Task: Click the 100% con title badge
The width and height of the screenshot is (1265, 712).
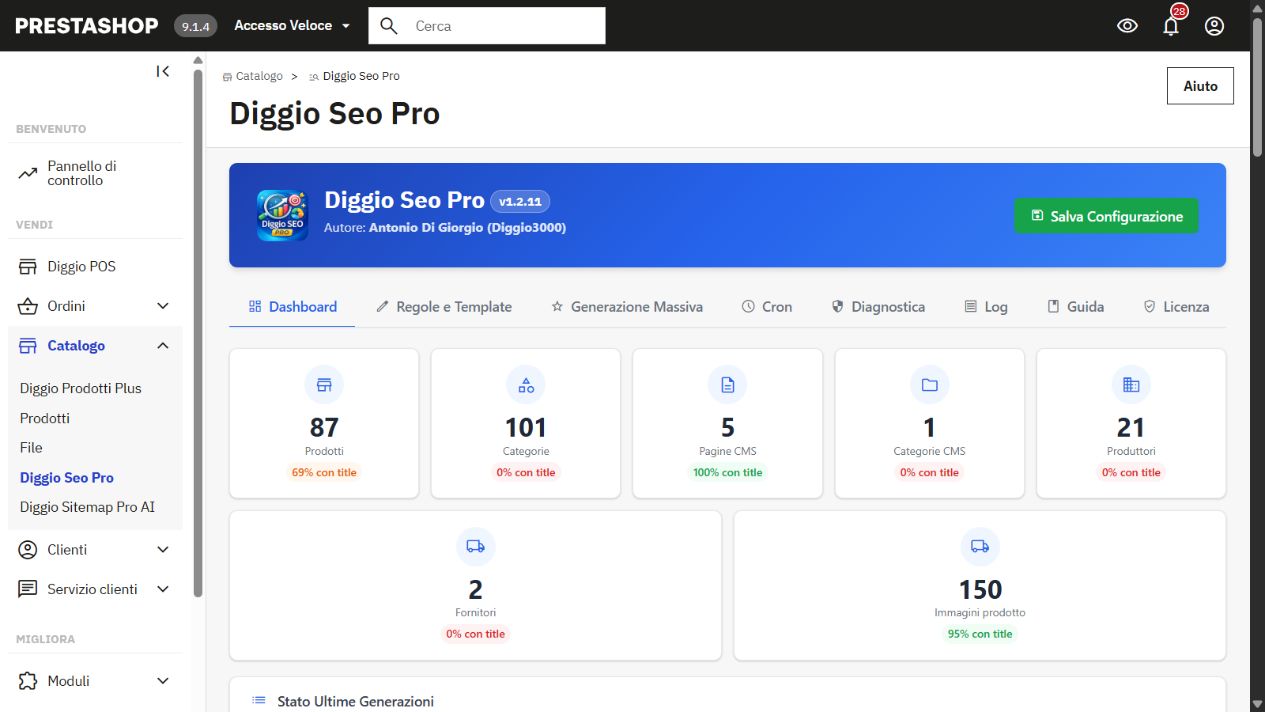Action: click(728, 472)
